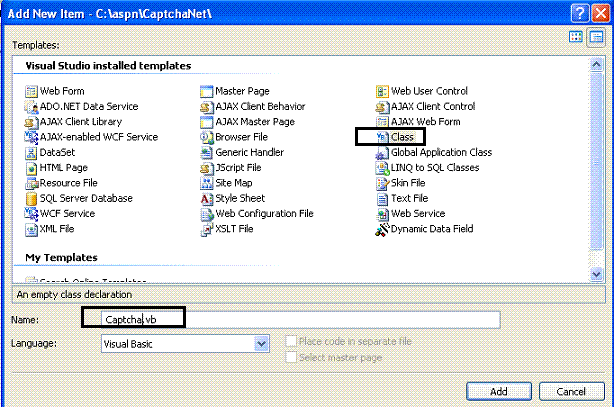This screenshot has height=407, width=614.
Task: Choose the ADO.NET Data Service icon
Action: tap(31, 107)
